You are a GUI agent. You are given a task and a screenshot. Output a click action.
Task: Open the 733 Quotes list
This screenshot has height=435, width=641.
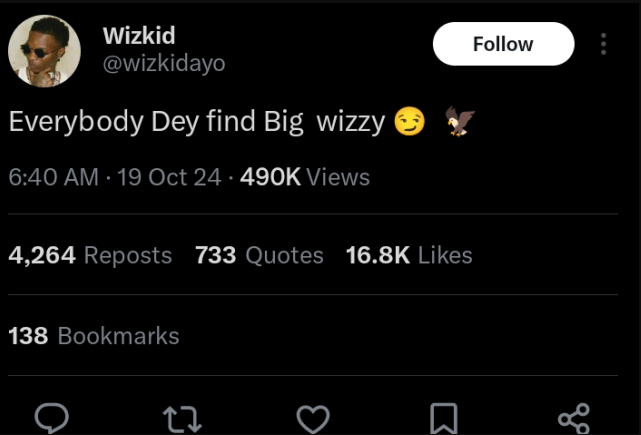click(259, 255)
